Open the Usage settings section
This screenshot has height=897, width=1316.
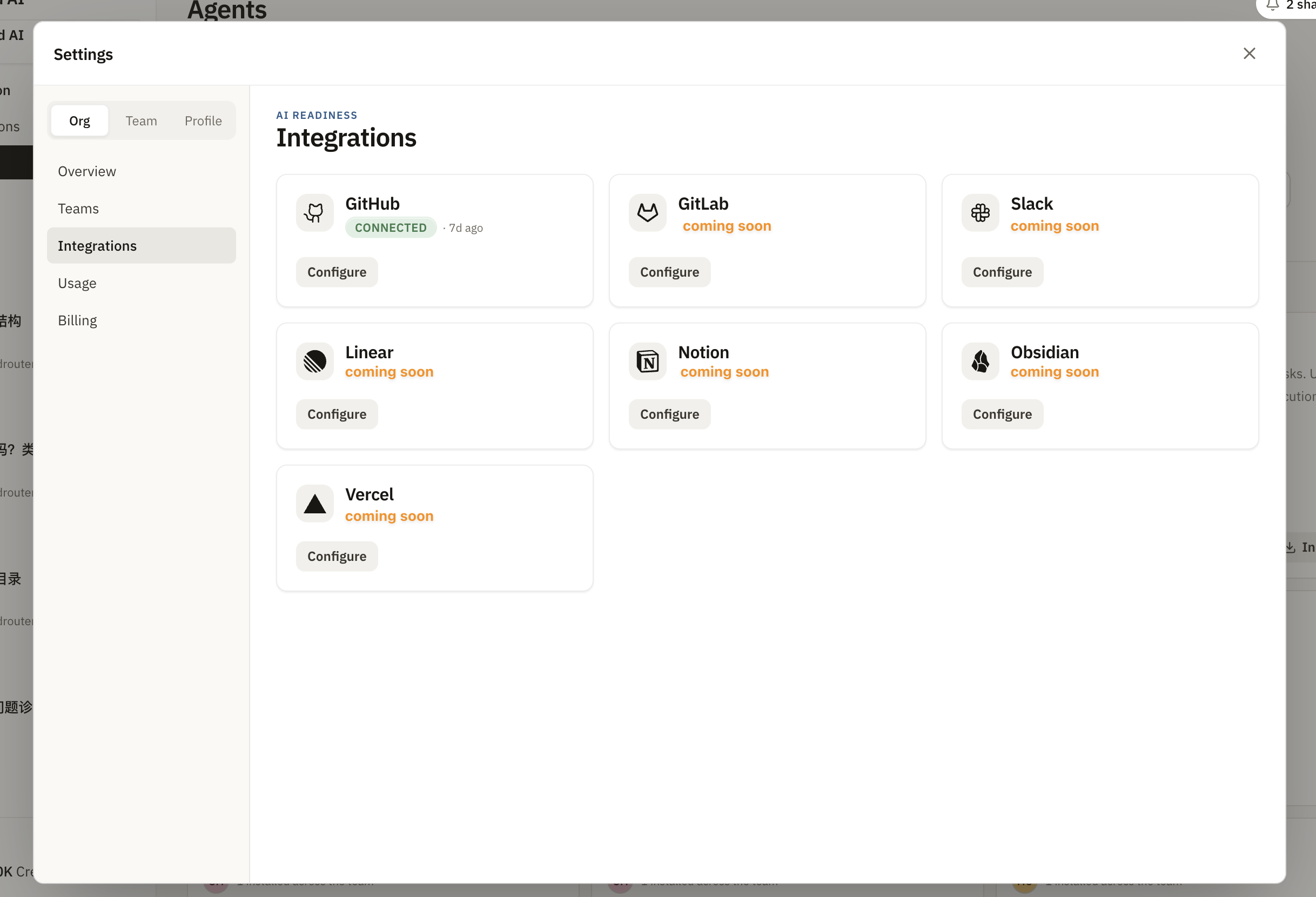pyautogui.click(x=141, y=283)
